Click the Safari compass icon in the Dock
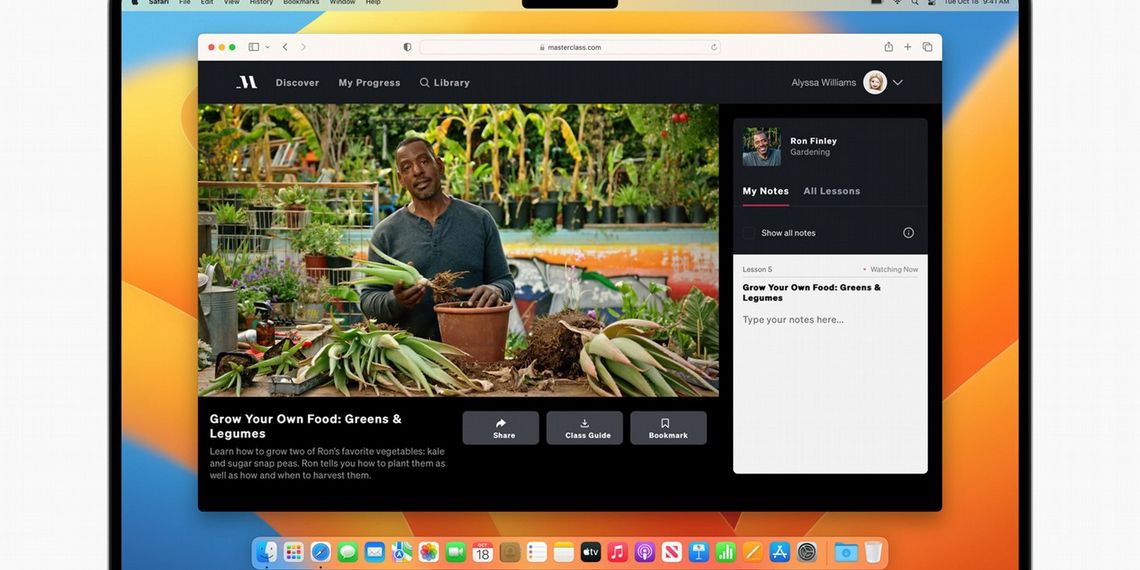Viewport: 1140px width, 570px height. [x=321, y=552]
